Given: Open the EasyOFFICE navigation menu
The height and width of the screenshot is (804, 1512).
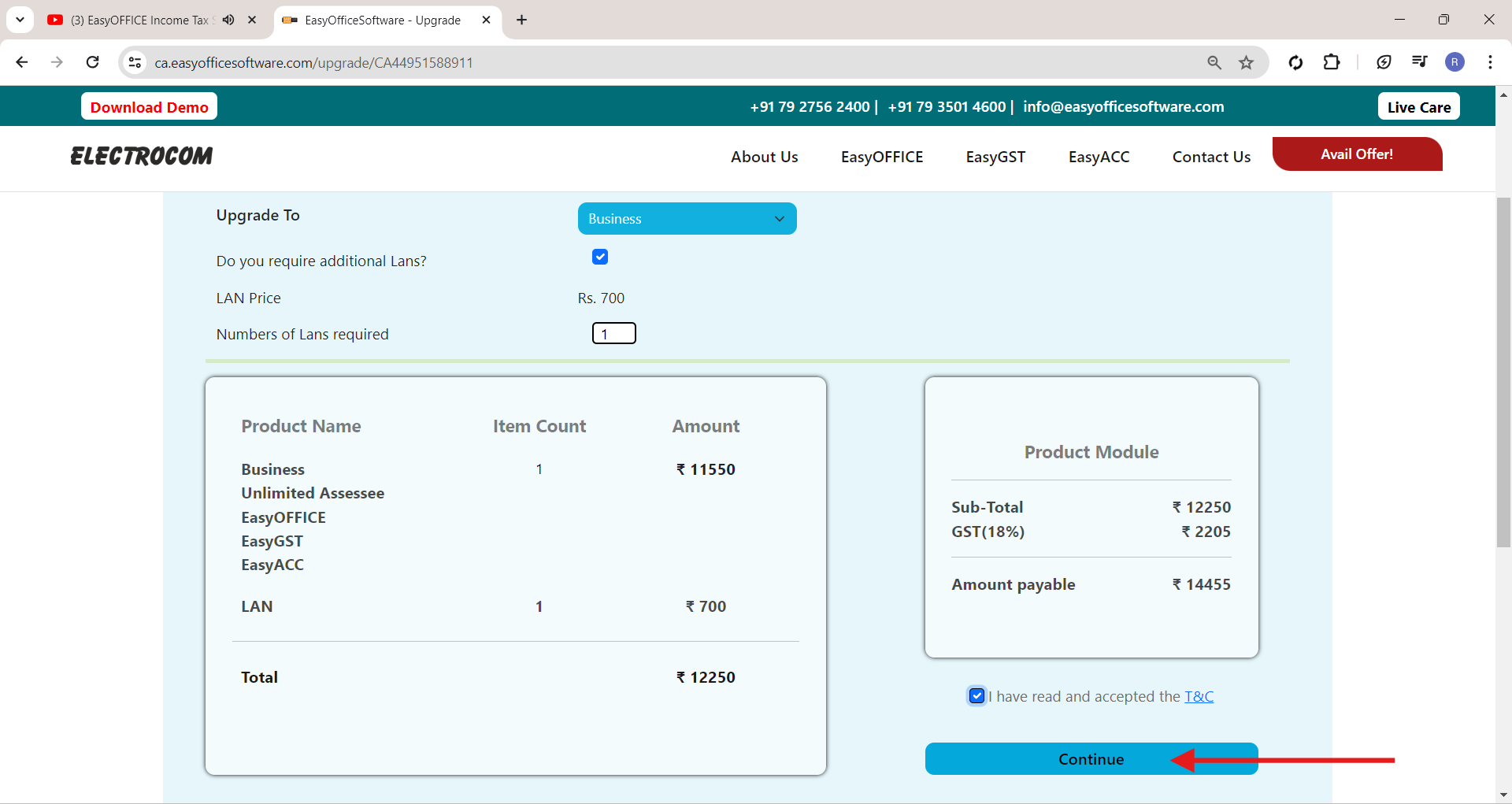Looking at the screenshot, I should [x=881, y=157].
